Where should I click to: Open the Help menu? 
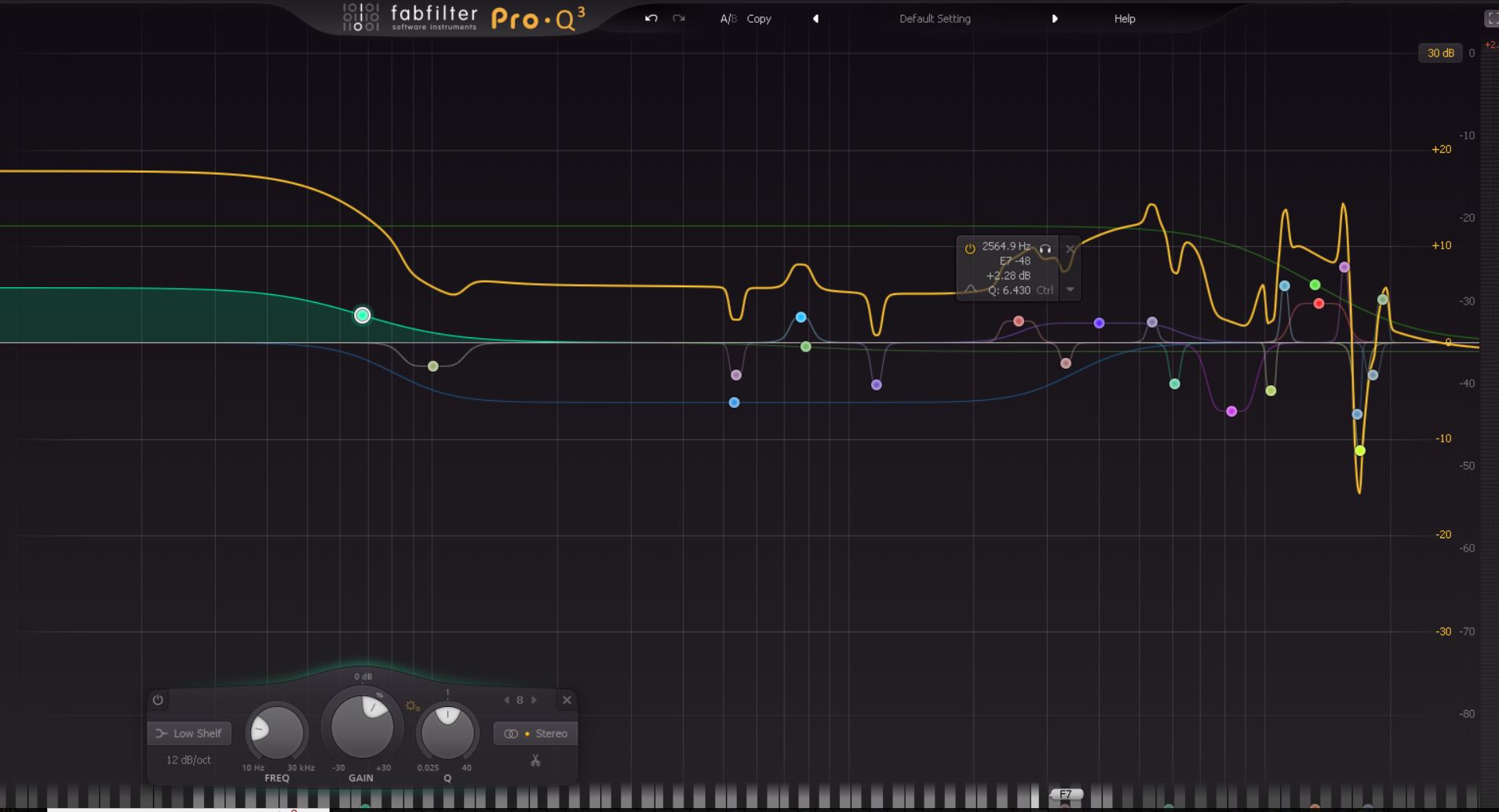point(1123,18)
